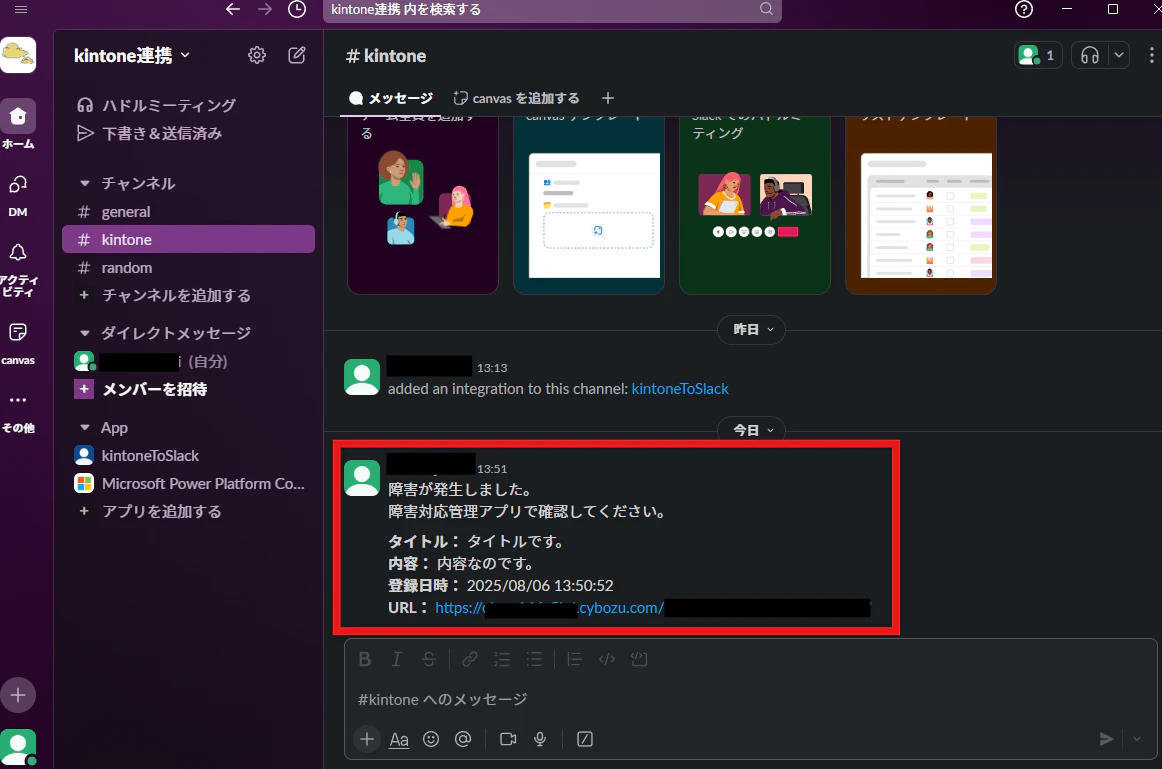
Task: Open channel more options kebab icon
Action: (1151, 55)
